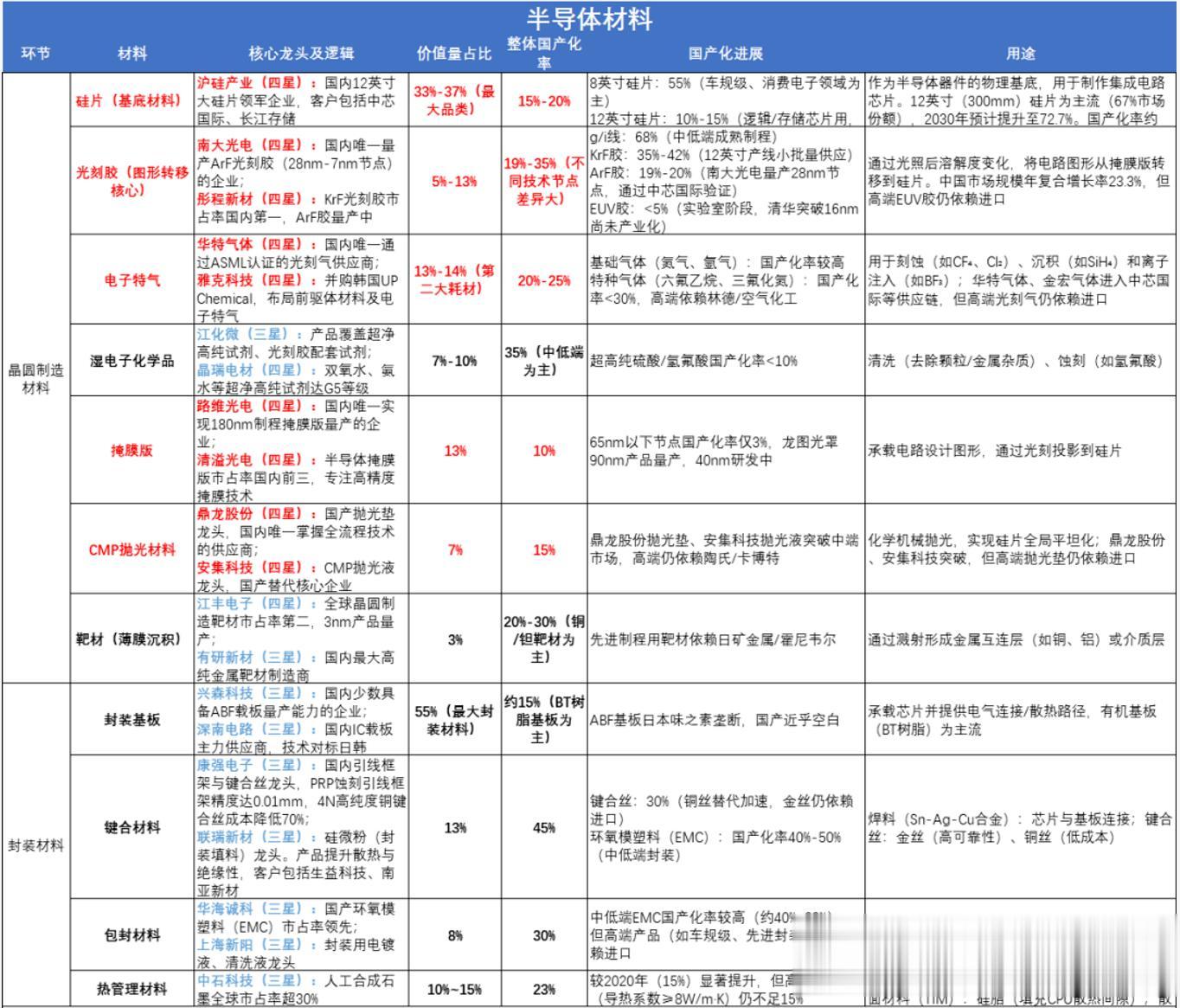Select the 20%-25% localization rate cell
The width and height of the screenshot is (1180, 1008).
(x=544, y=280)
